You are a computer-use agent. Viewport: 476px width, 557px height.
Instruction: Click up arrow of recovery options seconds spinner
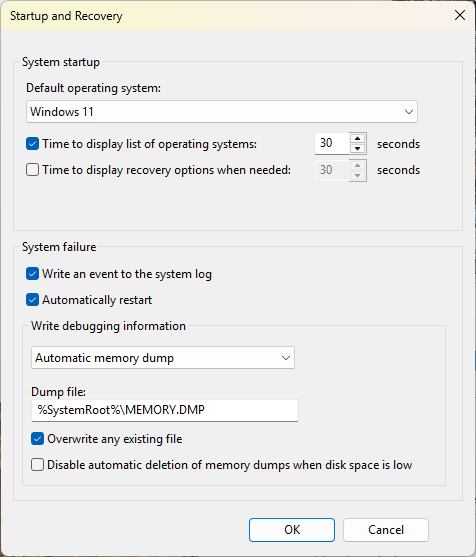point(358,165)
